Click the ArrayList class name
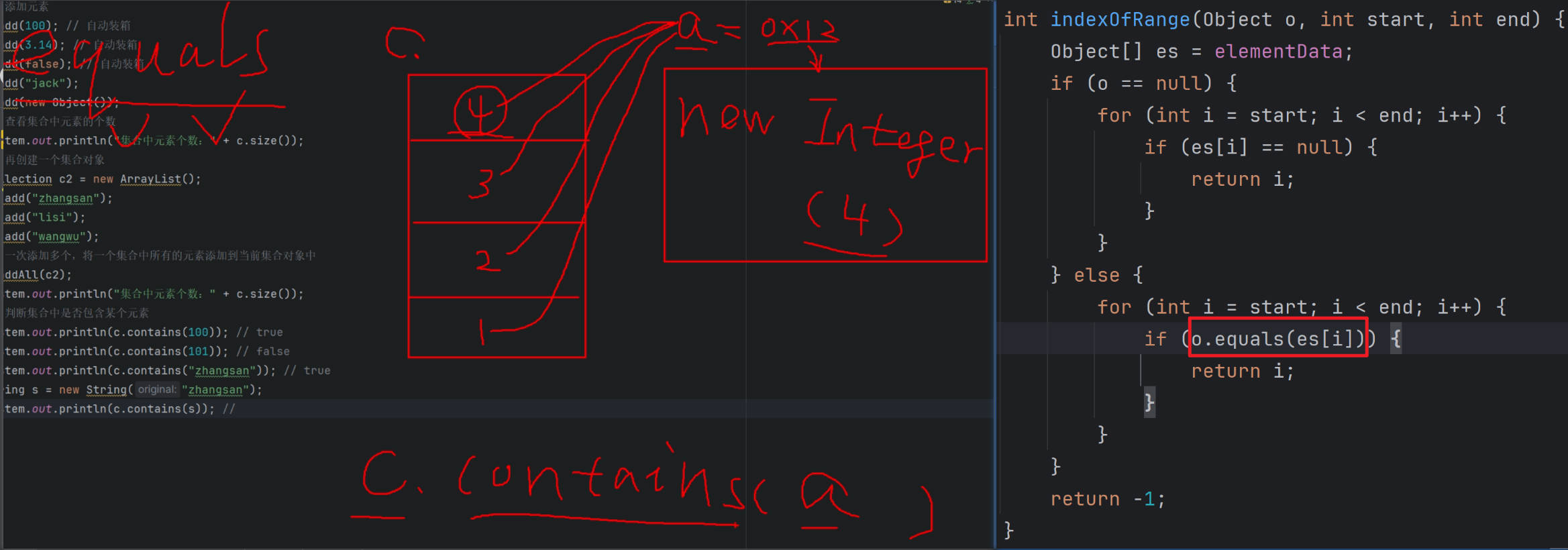Image resolution: width=1568 pixels, height=550 pixels. click(150, 179)
